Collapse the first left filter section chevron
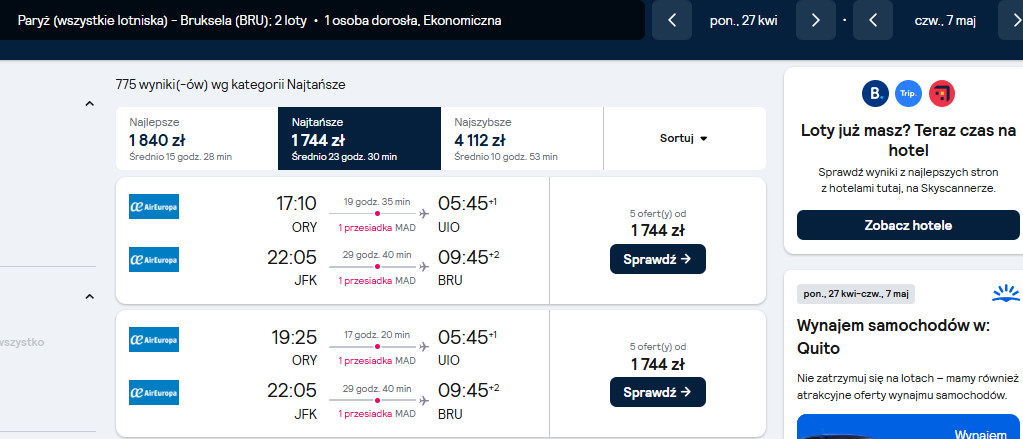The width and height of the screenshot is (1023, 439). click(x=90, y=103)
